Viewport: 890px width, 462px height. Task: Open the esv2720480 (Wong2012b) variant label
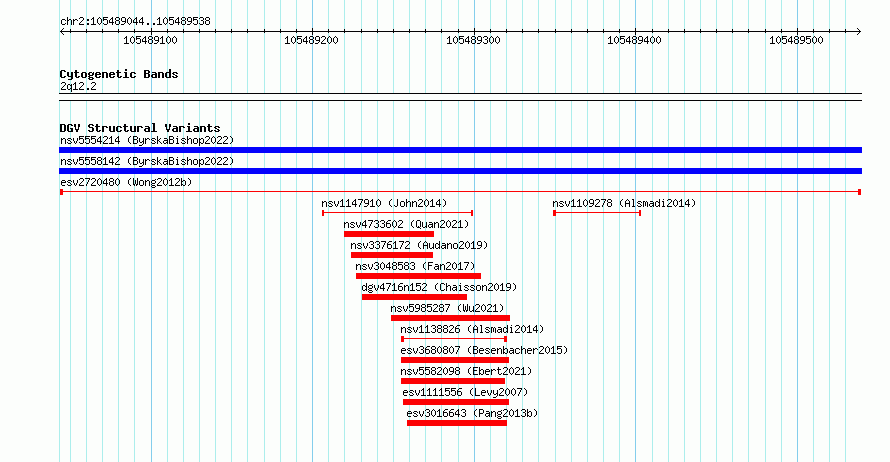[126, 182]
